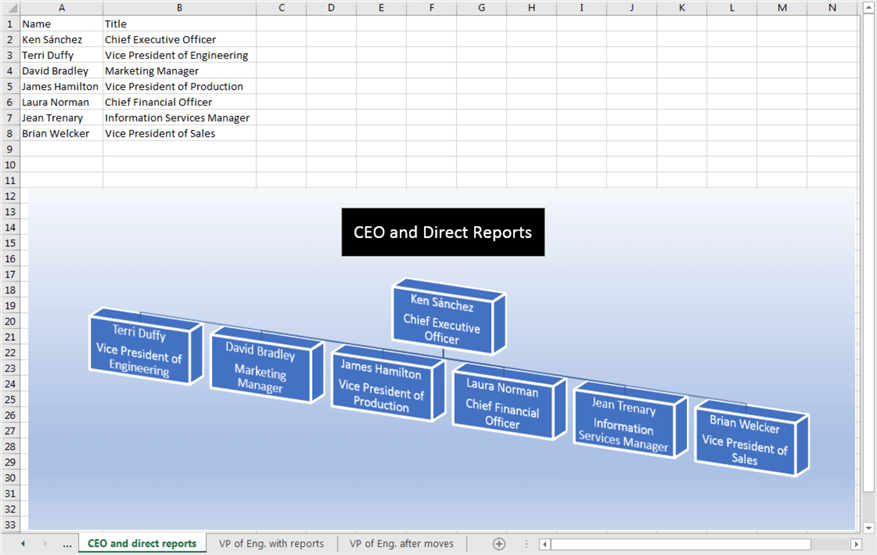The height and width of the screenshot is (555, 877).
Task: Add a new sheet with plus icon
Action: tap(499, 544)
